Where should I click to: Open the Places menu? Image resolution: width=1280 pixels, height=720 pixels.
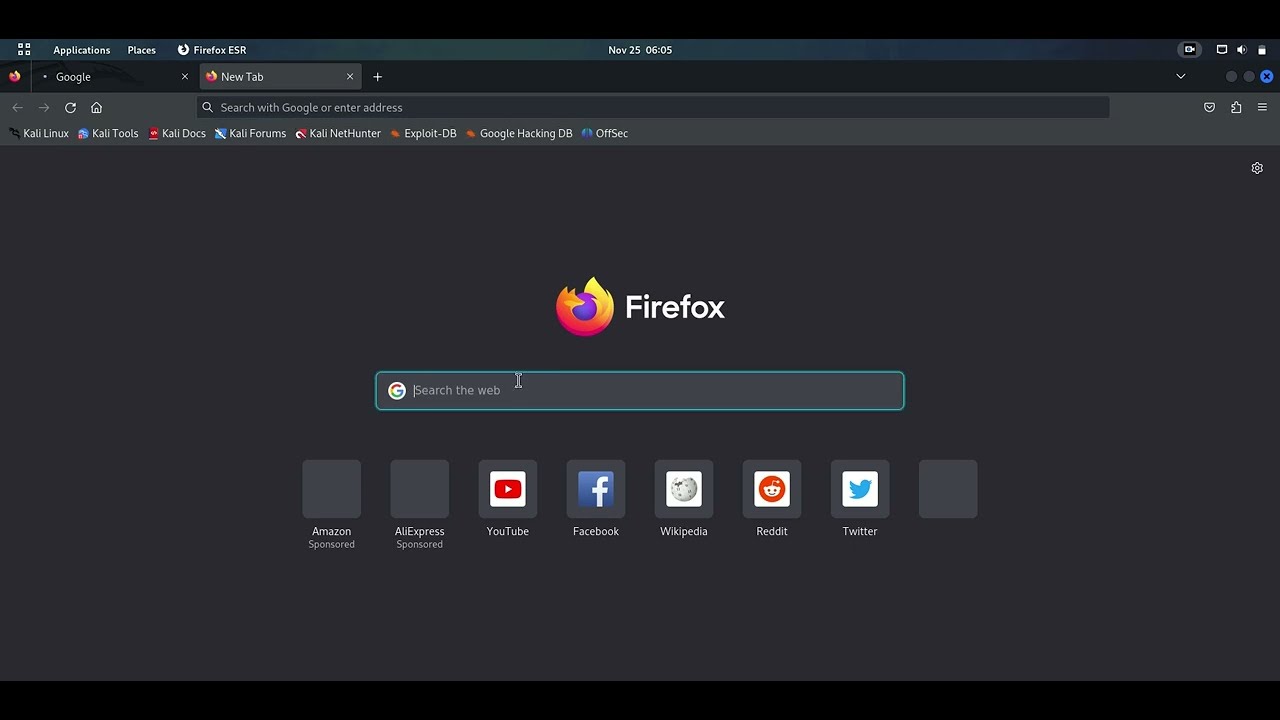coord(141,50)
